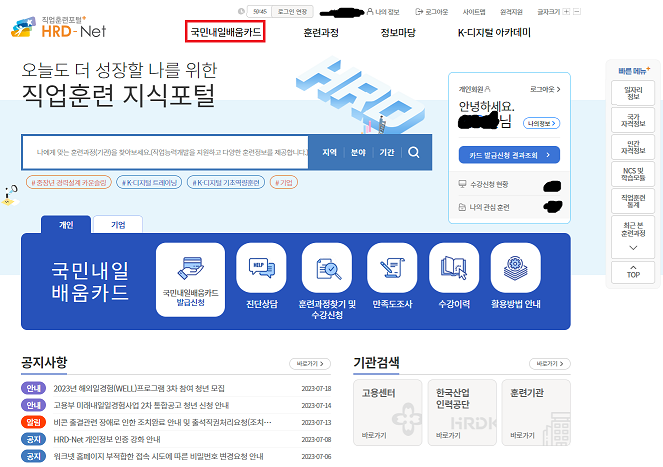Viewport: 663px width, 467px height.
Task: Open 국가 자격정보 quick menu
Action: pos(633,120)
